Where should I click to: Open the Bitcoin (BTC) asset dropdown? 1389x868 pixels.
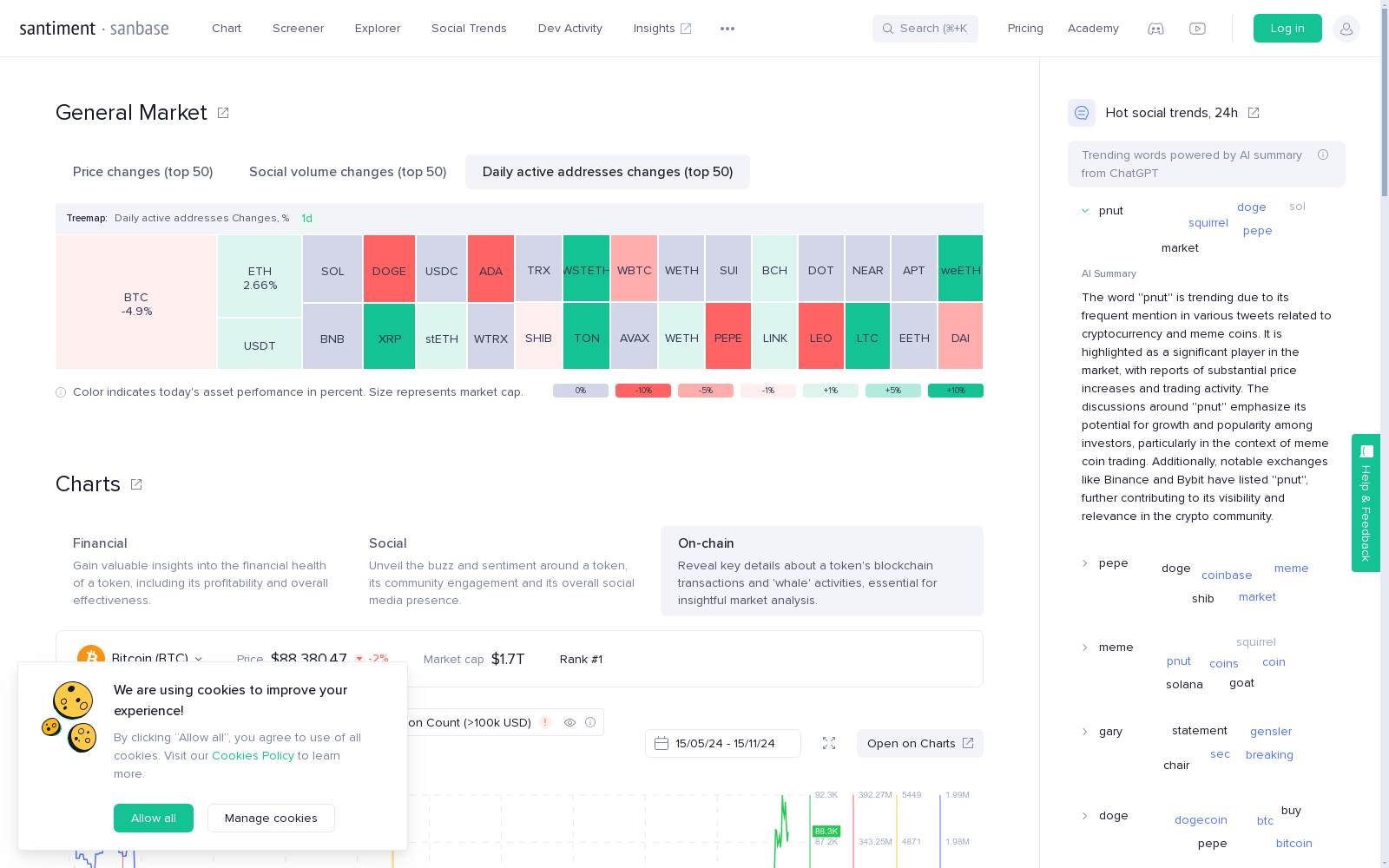click(x=157, y=659)
